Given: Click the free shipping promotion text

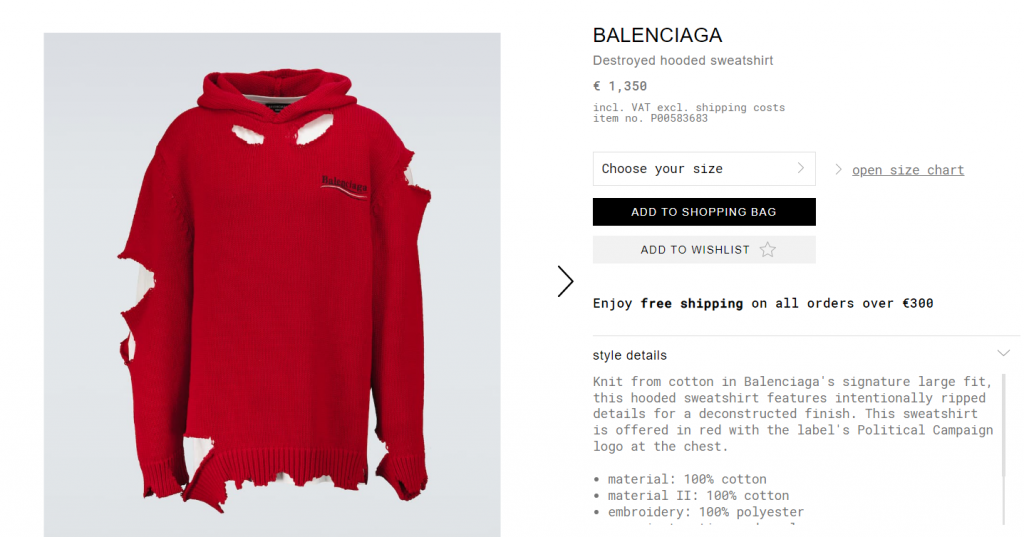Looking at the screenshot, I should (763, 303).
